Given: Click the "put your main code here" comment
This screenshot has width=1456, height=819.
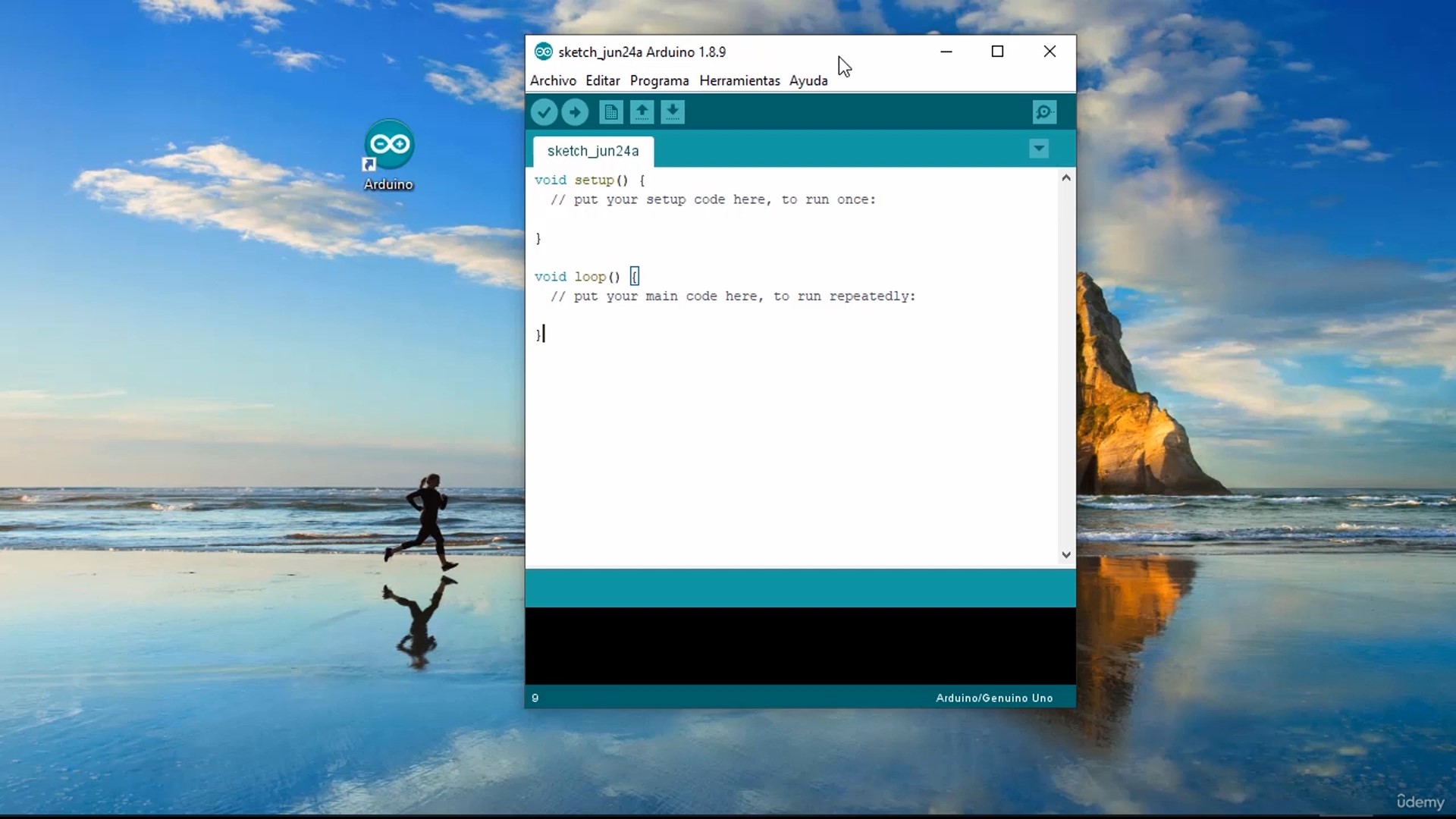Looking at the screenshot, I should [x=733, y=297].
